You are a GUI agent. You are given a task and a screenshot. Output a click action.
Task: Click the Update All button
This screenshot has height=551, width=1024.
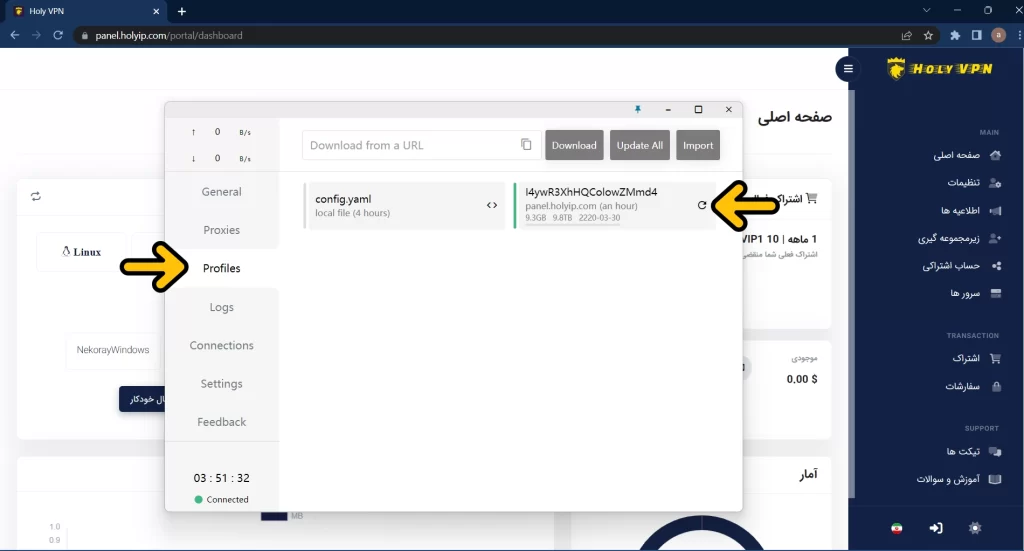pyautogui.click(x=639, y=145)
